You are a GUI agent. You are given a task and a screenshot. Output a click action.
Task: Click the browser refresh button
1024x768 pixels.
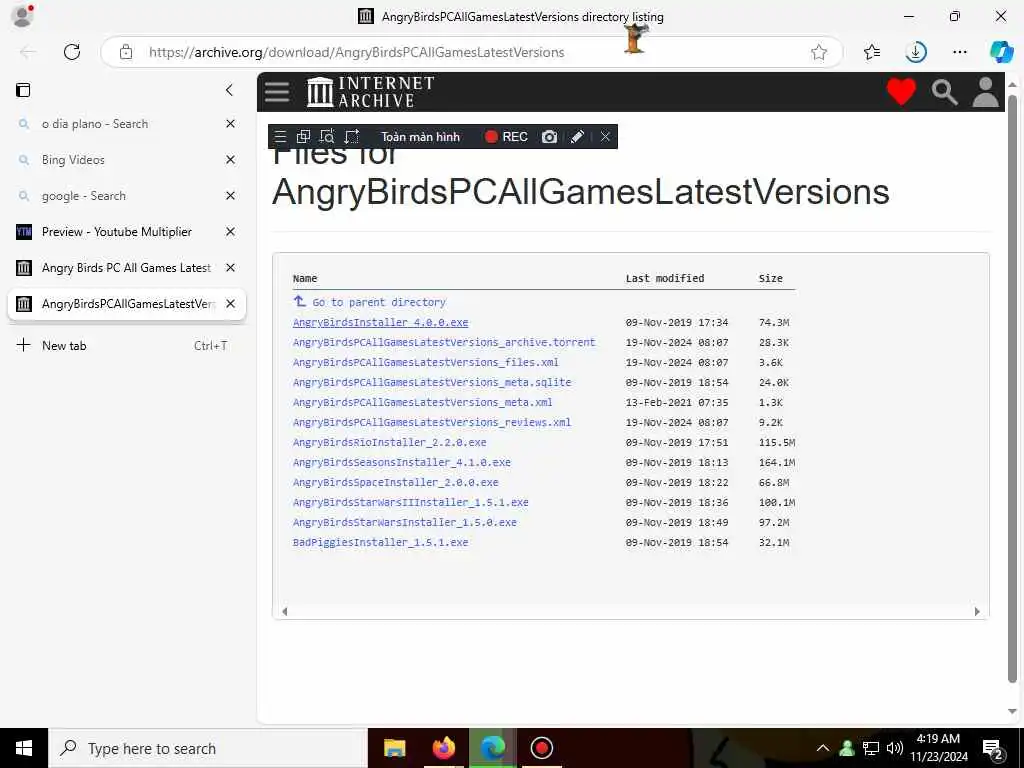coord(72,52)
